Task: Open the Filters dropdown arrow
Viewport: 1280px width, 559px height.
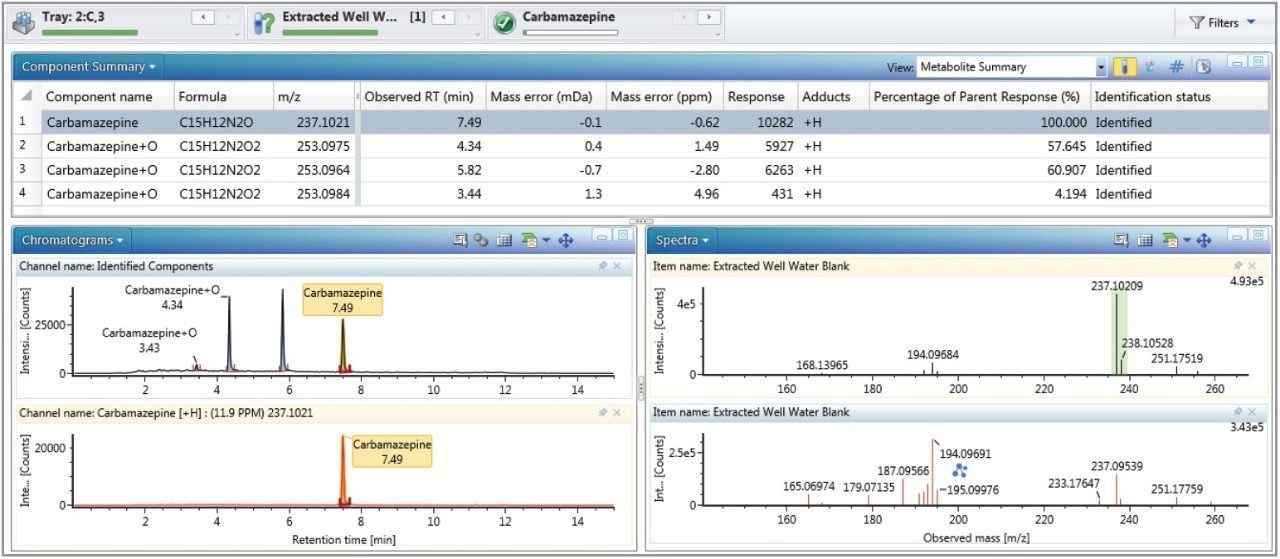Action: point(1251,22)
